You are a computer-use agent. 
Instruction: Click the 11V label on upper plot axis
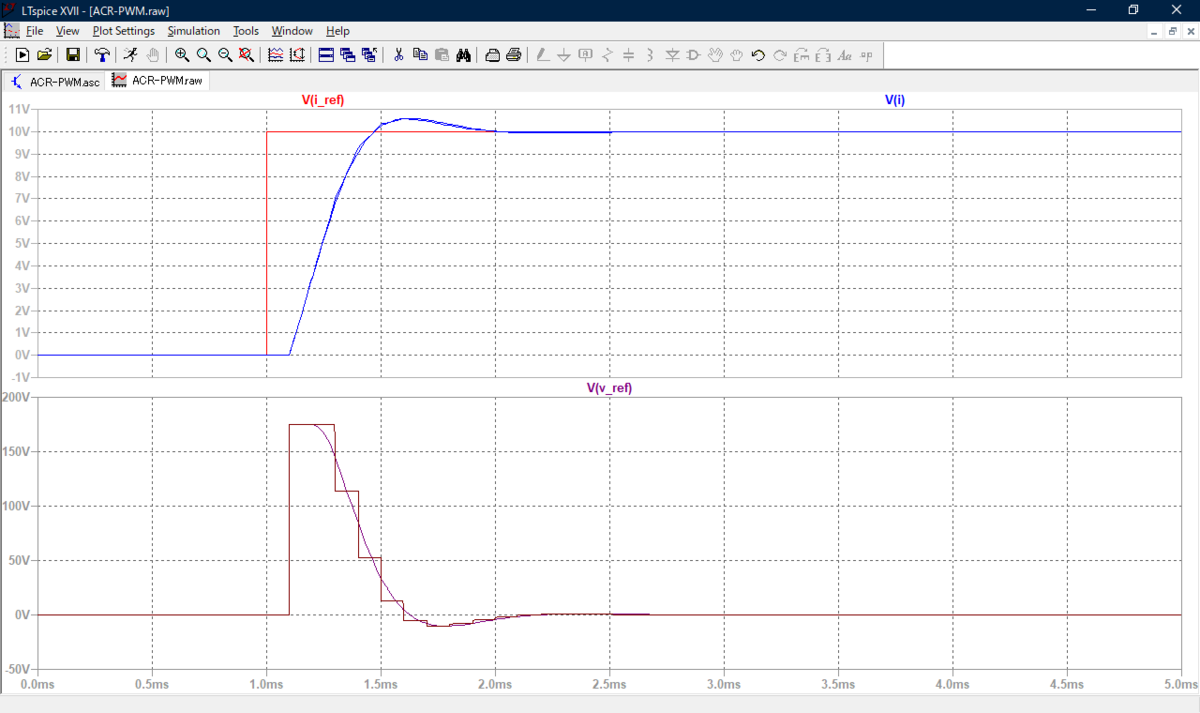coord(20,109)
